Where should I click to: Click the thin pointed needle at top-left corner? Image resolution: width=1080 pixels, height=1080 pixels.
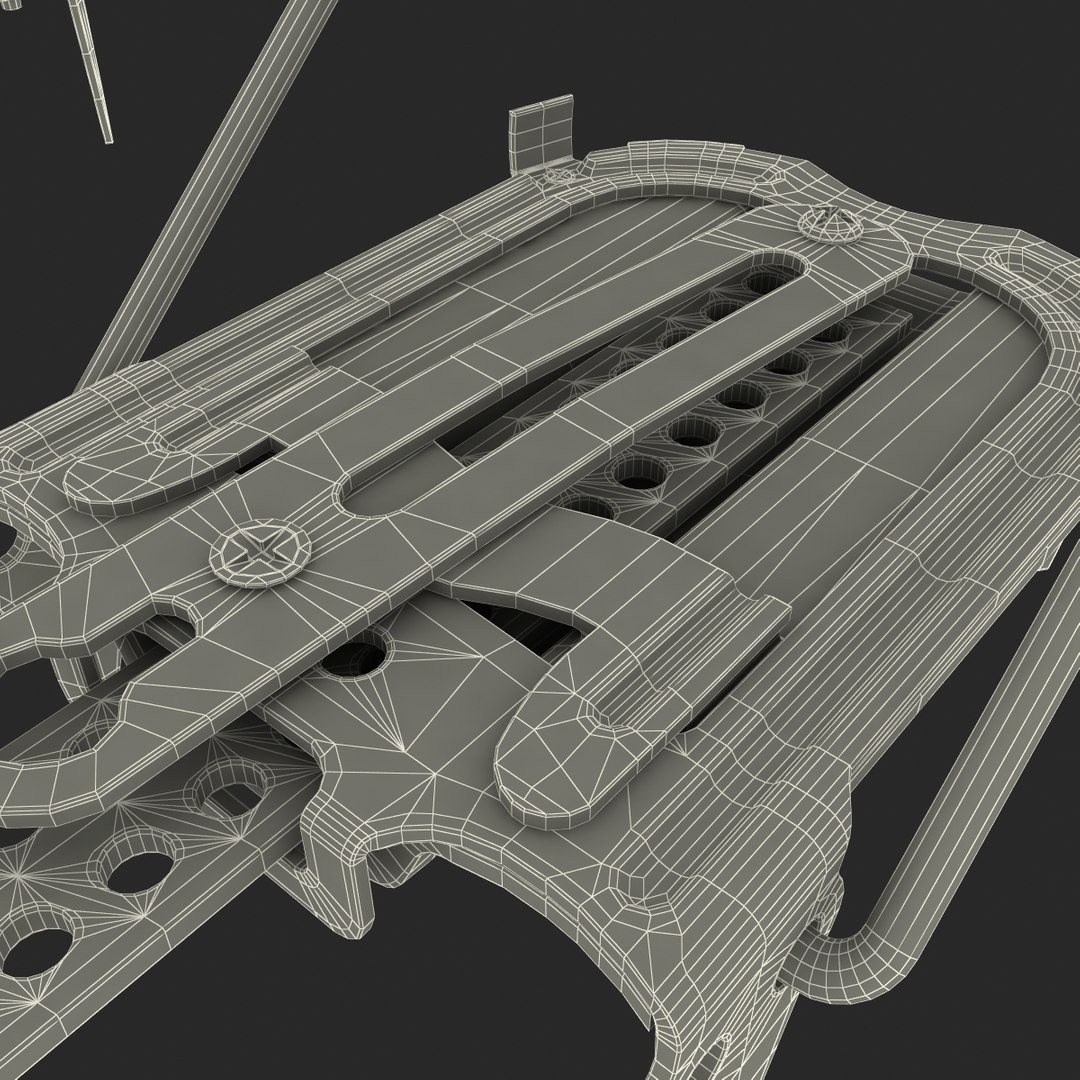click(x=92, y=70)
